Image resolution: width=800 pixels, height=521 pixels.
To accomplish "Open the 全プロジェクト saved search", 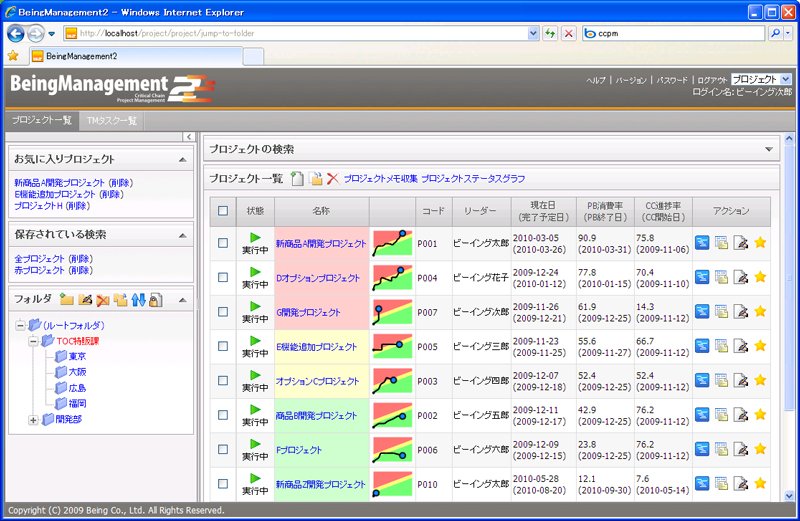I will [x=39, y=259].
